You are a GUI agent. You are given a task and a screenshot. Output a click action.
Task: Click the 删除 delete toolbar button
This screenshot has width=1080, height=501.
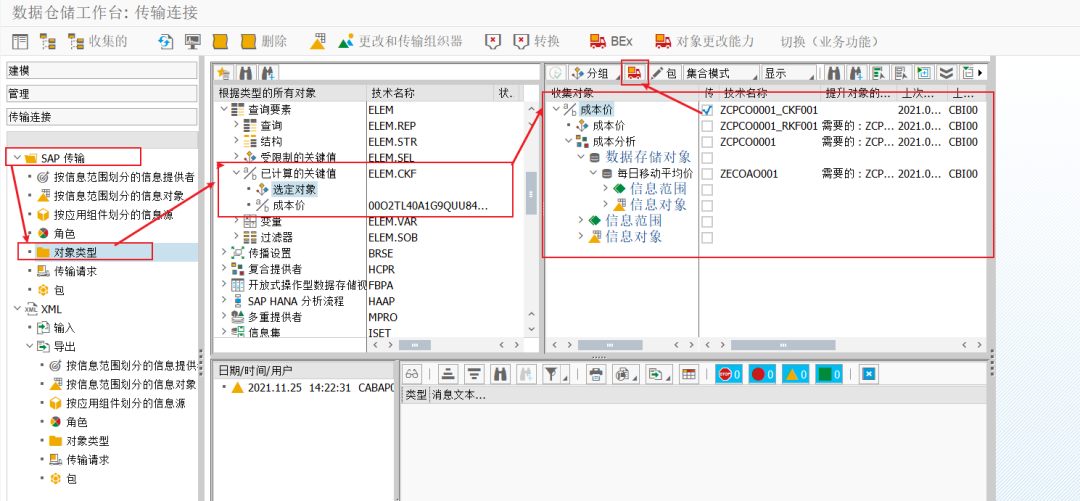264,41
